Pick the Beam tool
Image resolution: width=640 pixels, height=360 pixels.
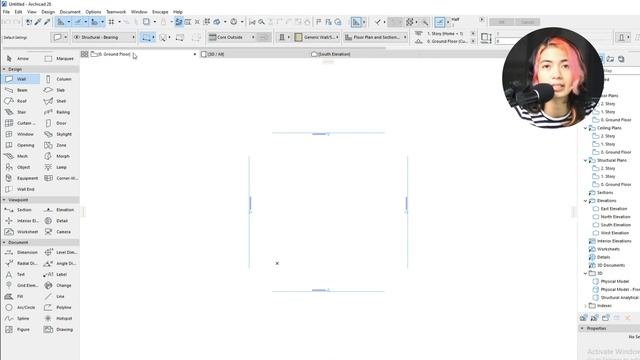[x=21, y=90]
